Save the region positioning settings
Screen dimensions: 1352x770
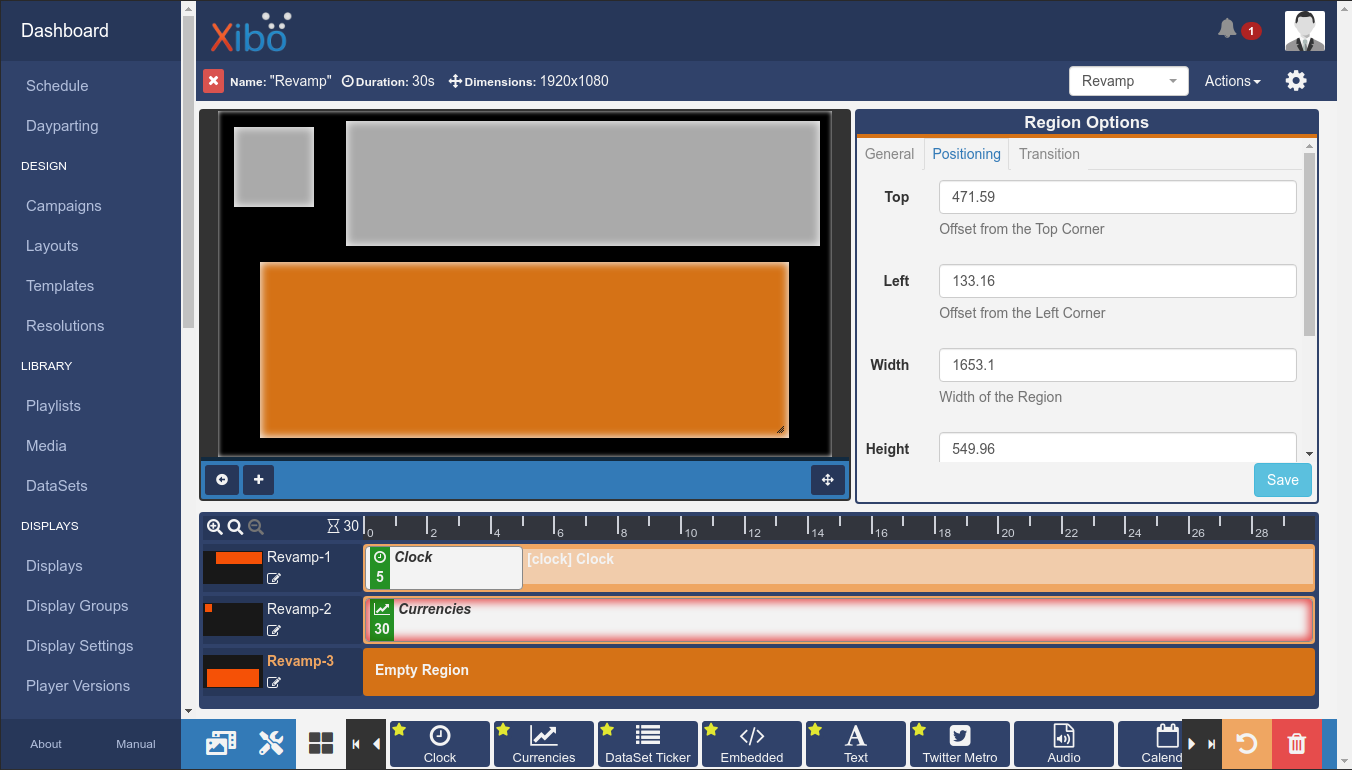(1282, 480)
